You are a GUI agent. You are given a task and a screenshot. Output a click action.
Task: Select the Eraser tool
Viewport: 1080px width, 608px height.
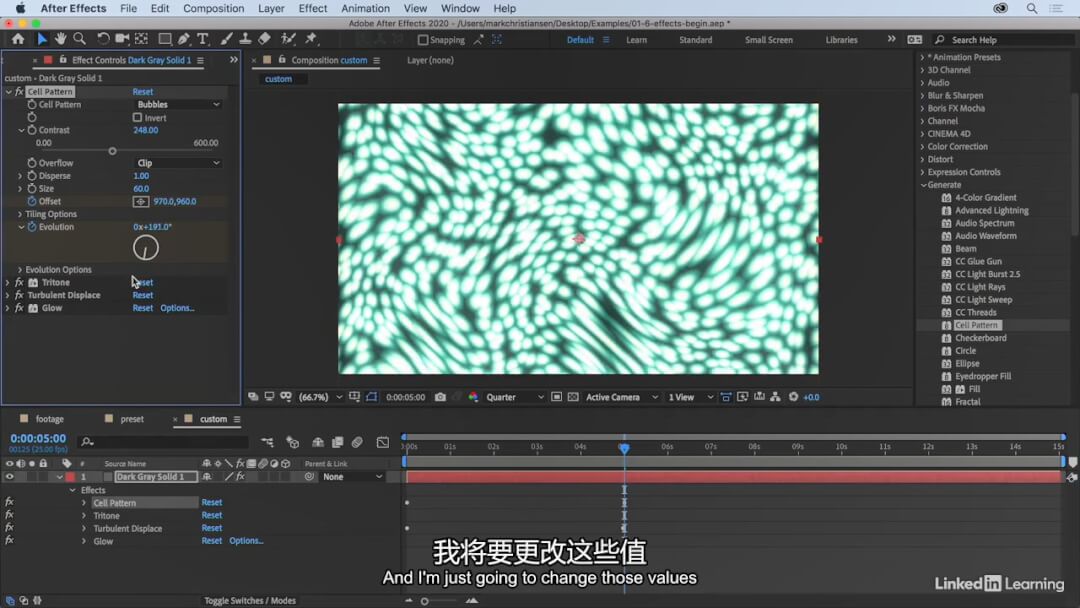click(x=264, y=39)
